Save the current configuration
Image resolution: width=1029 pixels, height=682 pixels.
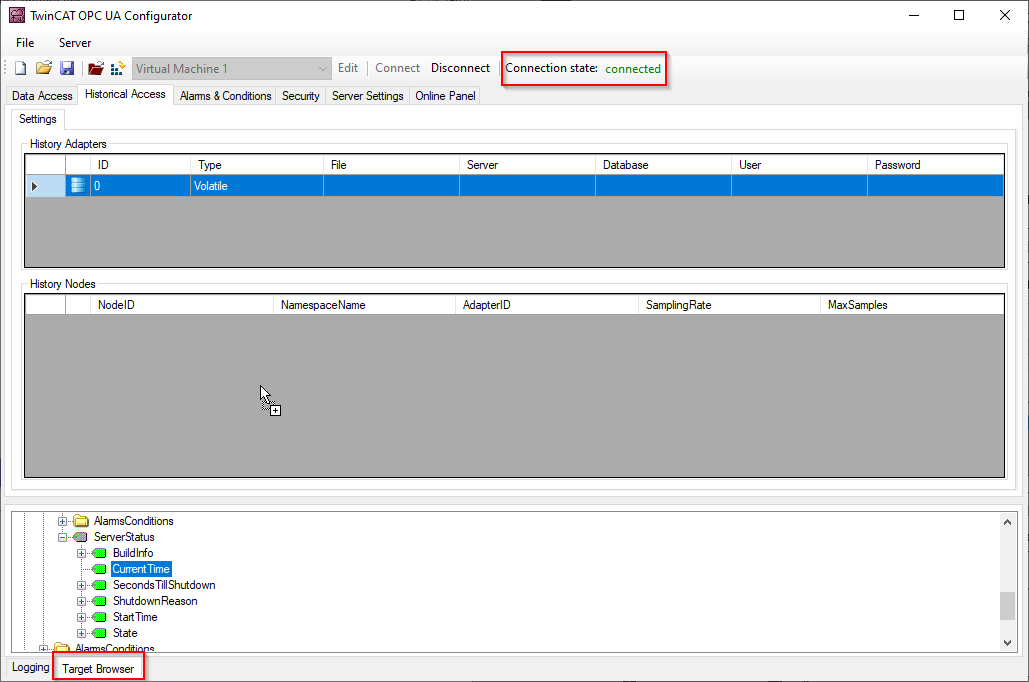67,68
